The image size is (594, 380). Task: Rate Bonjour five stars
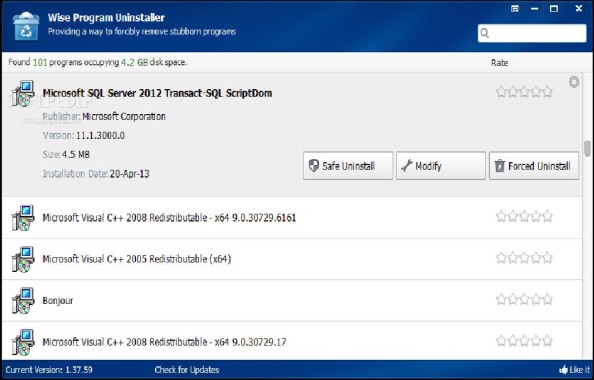(548, 299)
